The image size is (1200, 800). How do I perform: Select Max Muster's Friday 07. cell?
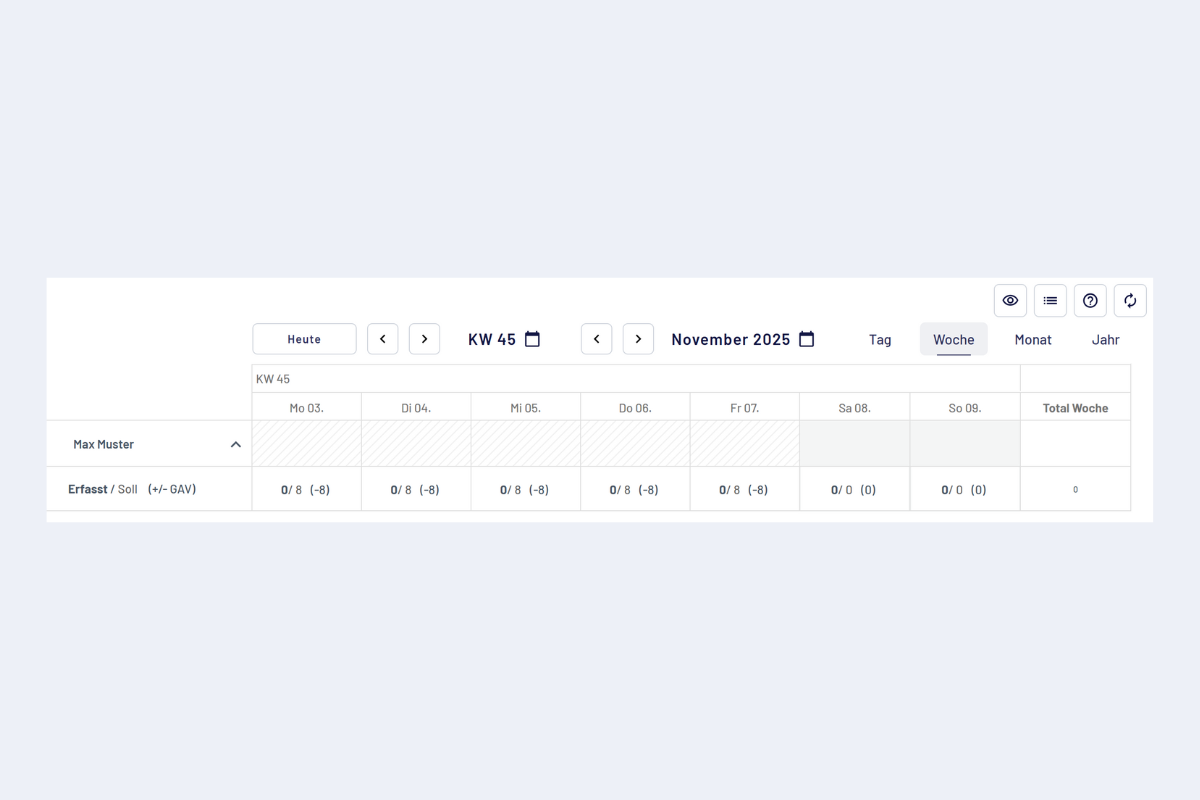click(745, 443)
